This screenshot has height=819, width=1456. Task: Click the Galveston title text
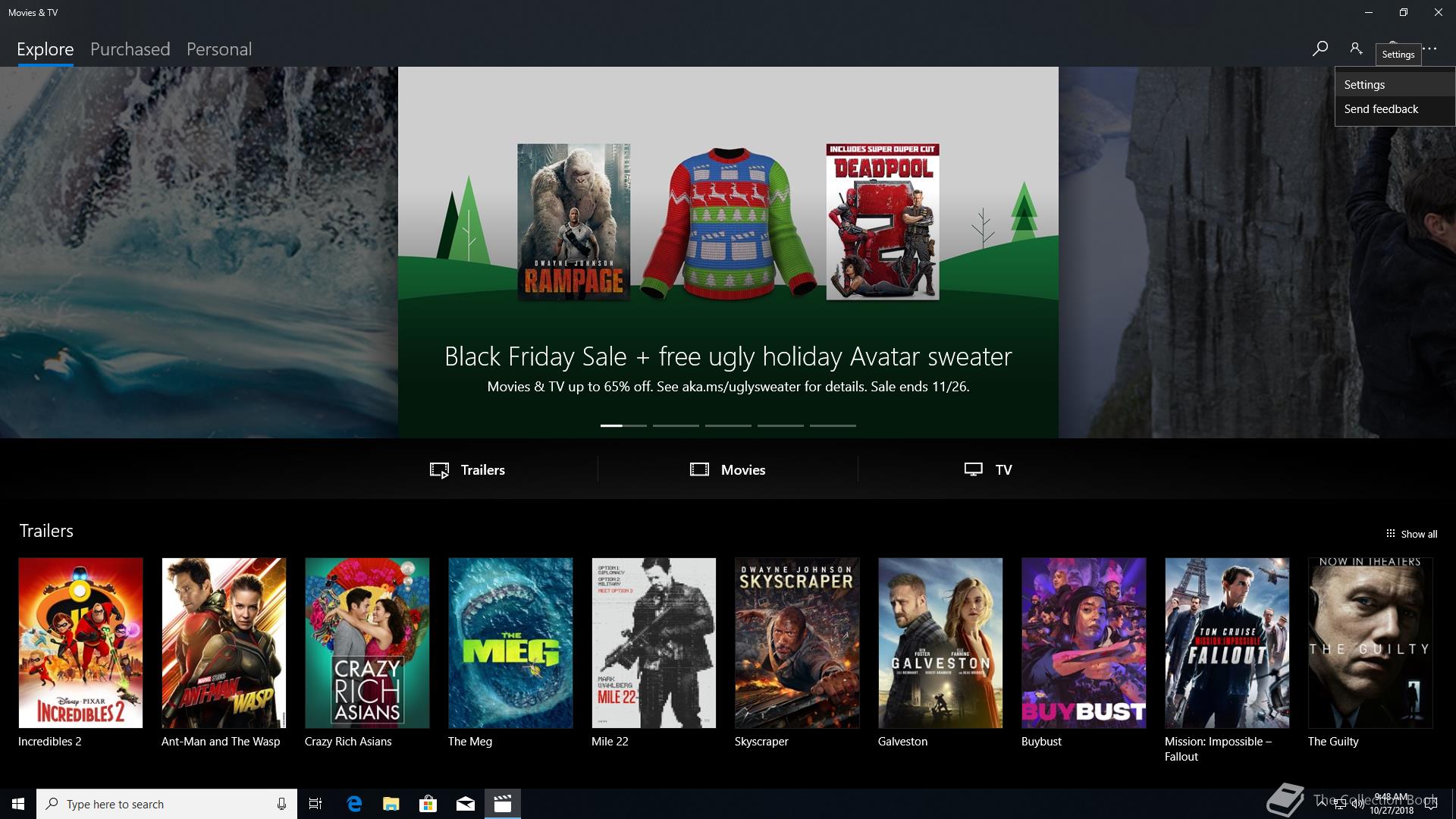click(902, 742)
